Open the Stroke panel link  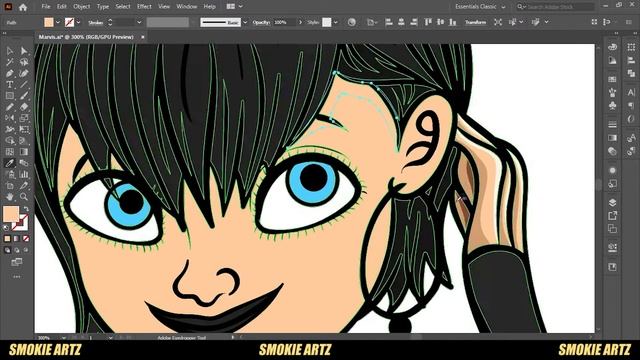(96, 22)
